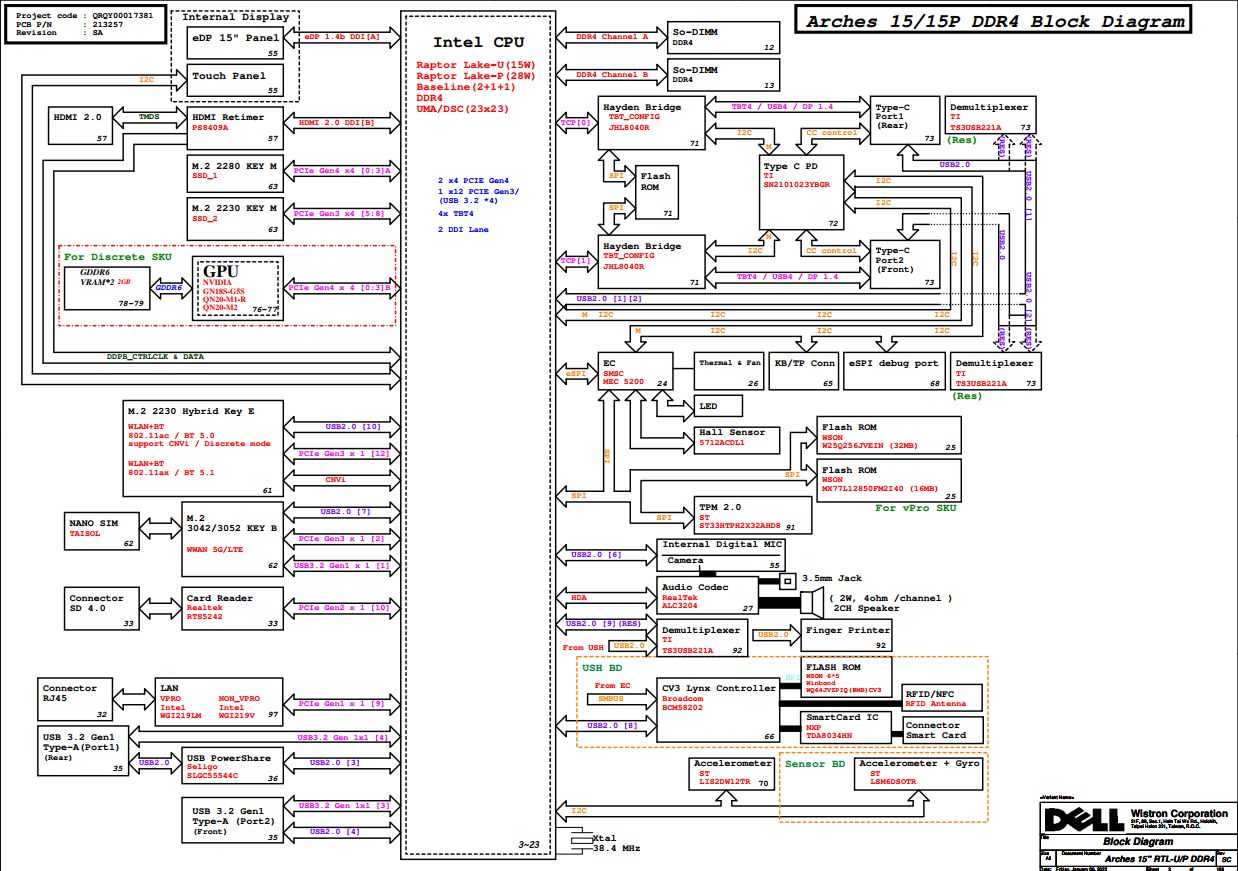Screen dimensions: 1238x871
Task: Click the 32MB Flash ROM block
Action: [x=889, y=436]
